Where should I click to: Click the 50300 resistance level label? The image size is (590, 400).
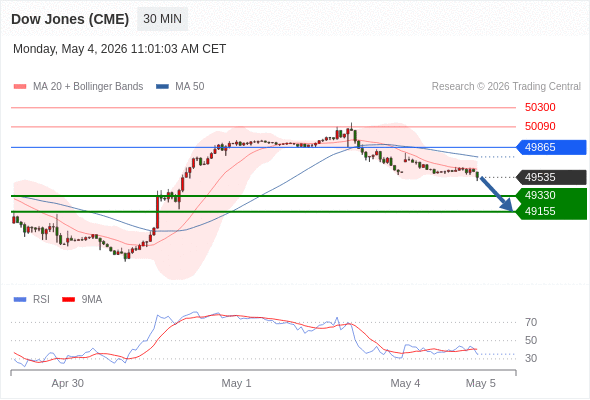pos(540,107)
